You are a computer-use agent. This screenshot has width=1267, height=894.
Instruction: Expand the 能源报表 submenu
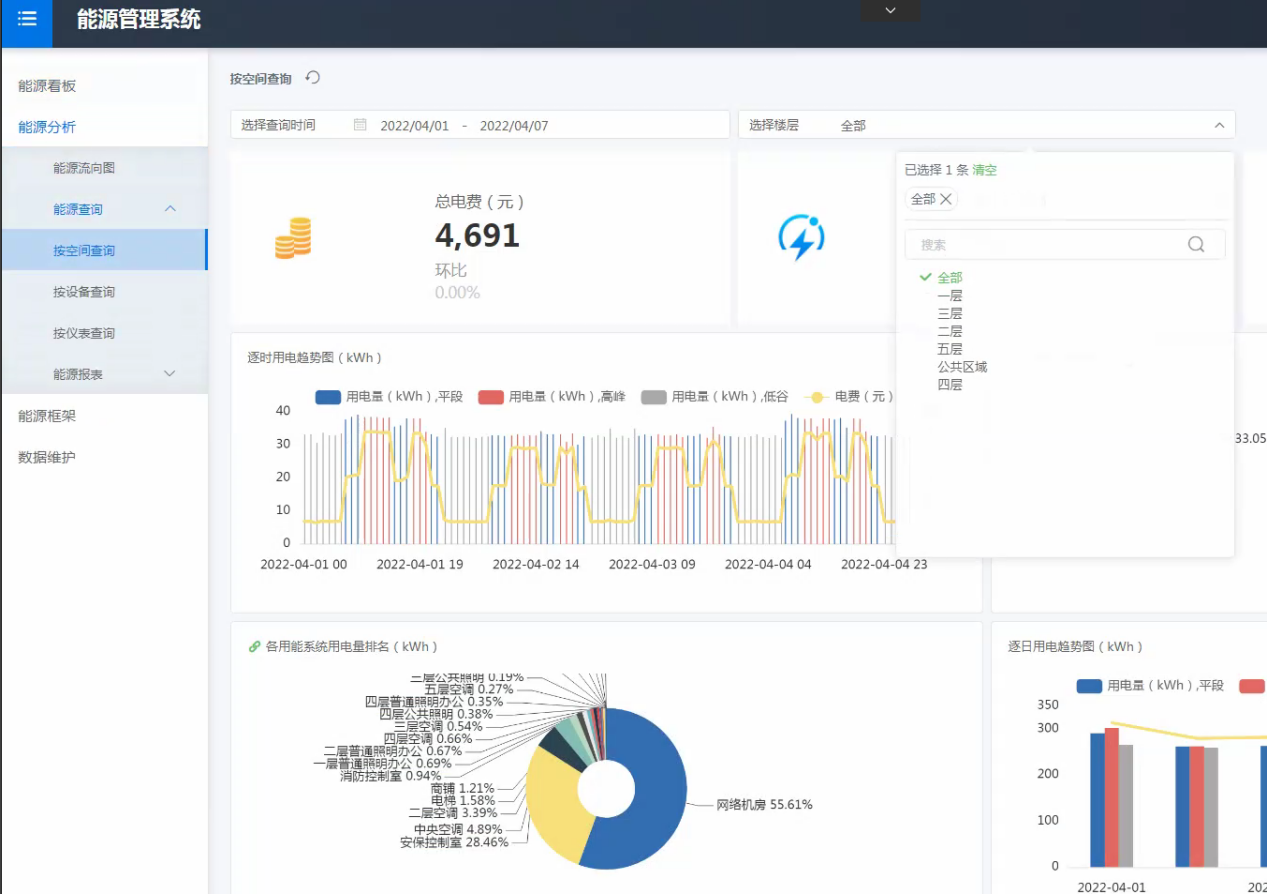coord(170,374)
